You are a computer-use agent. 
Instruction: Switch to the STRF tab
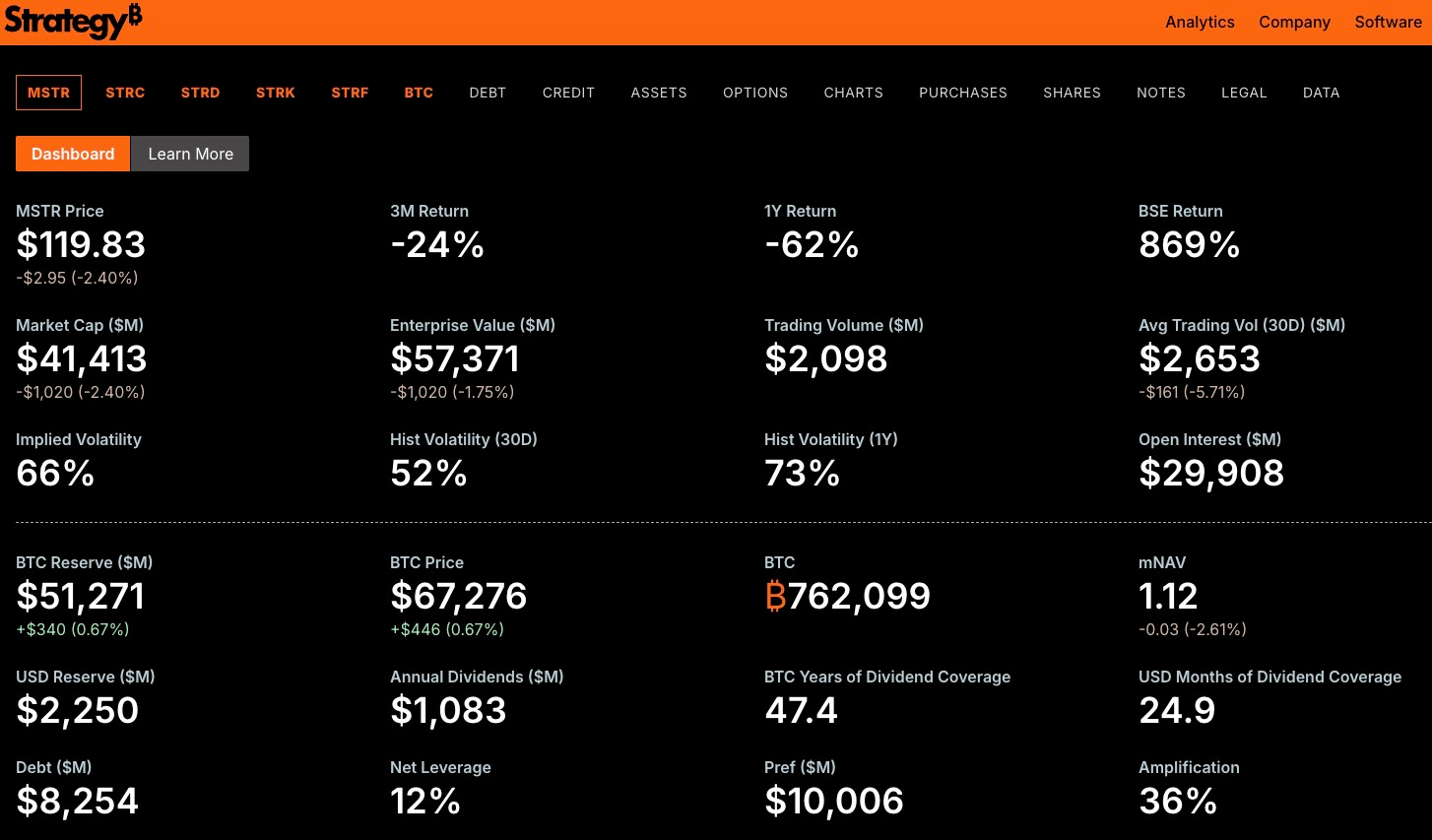pyautogui.click(x=350, y=93)
